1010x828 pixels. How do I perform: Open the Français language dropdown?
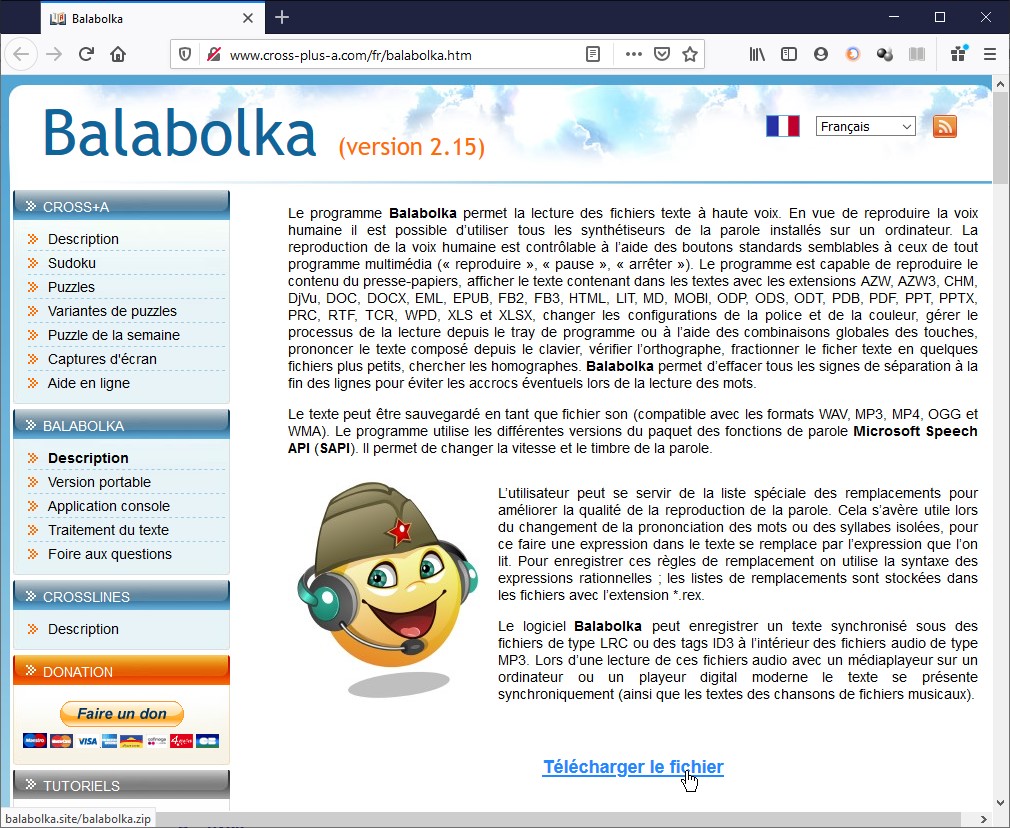coord(865,126)
